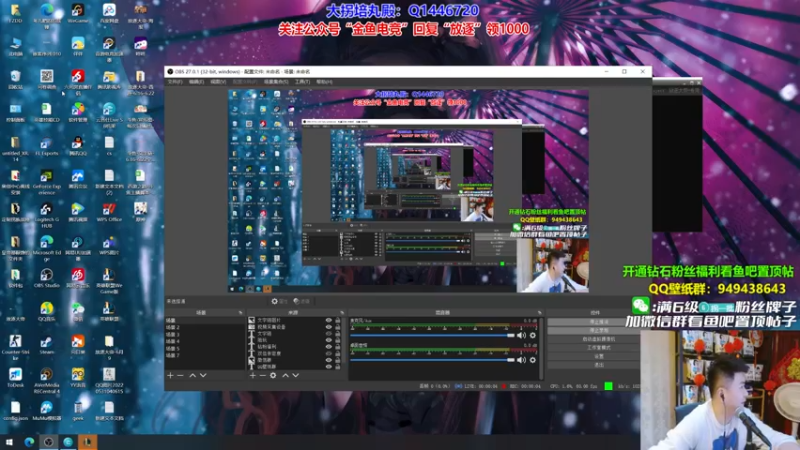
Task: Open the 视图(V) menu in OBS
Action: [218, 82]
